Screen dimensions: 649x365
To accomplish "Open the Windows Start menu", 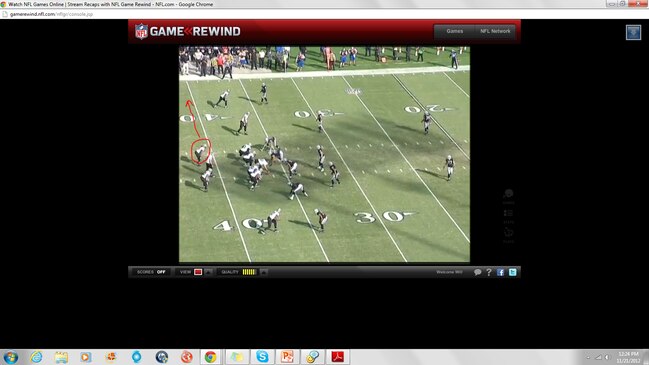I will coord(10,357).
